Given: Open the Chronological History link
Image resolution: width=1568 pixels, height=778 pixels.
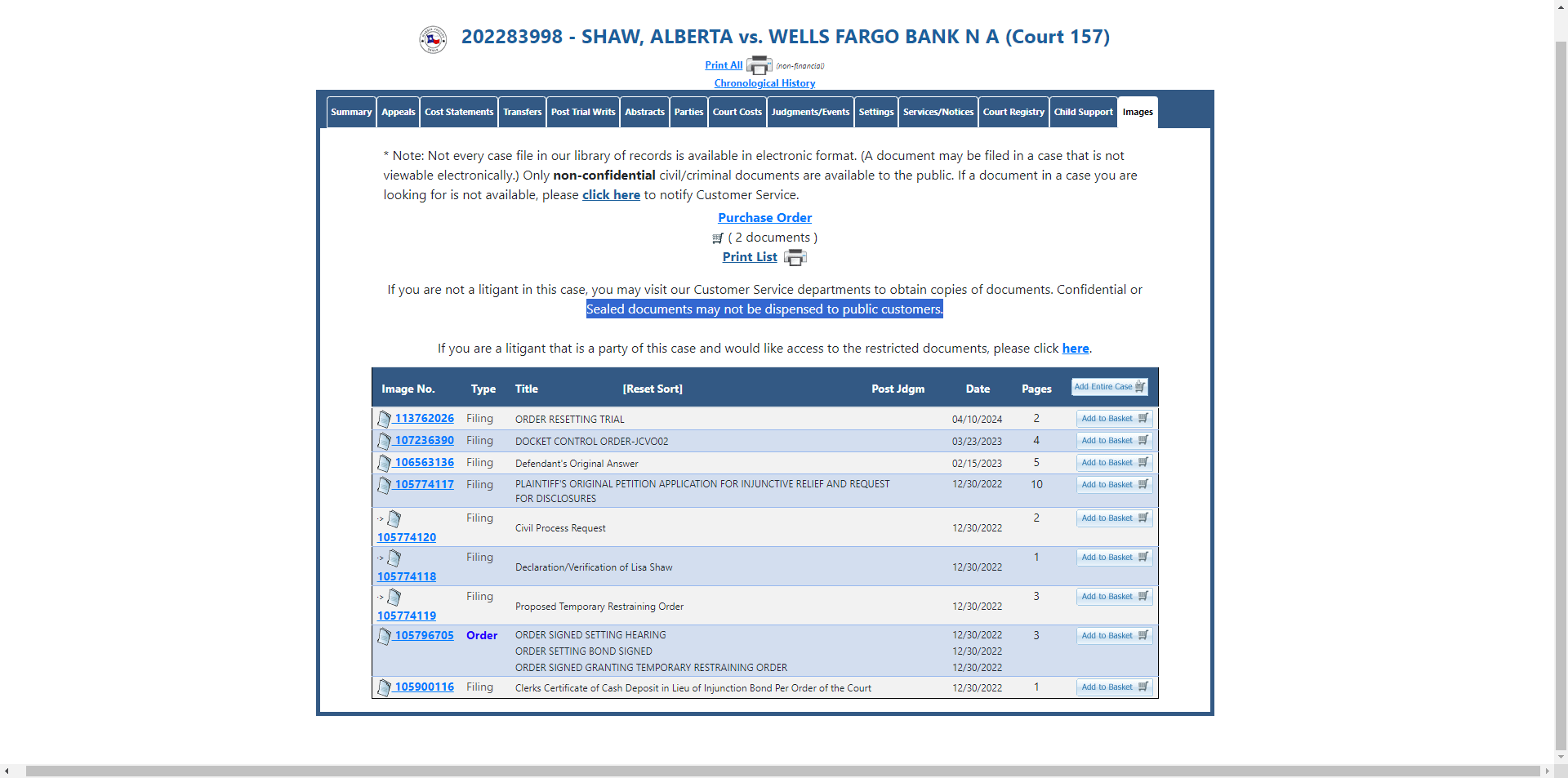Looking at the screenshot, I should coord(764,83).
